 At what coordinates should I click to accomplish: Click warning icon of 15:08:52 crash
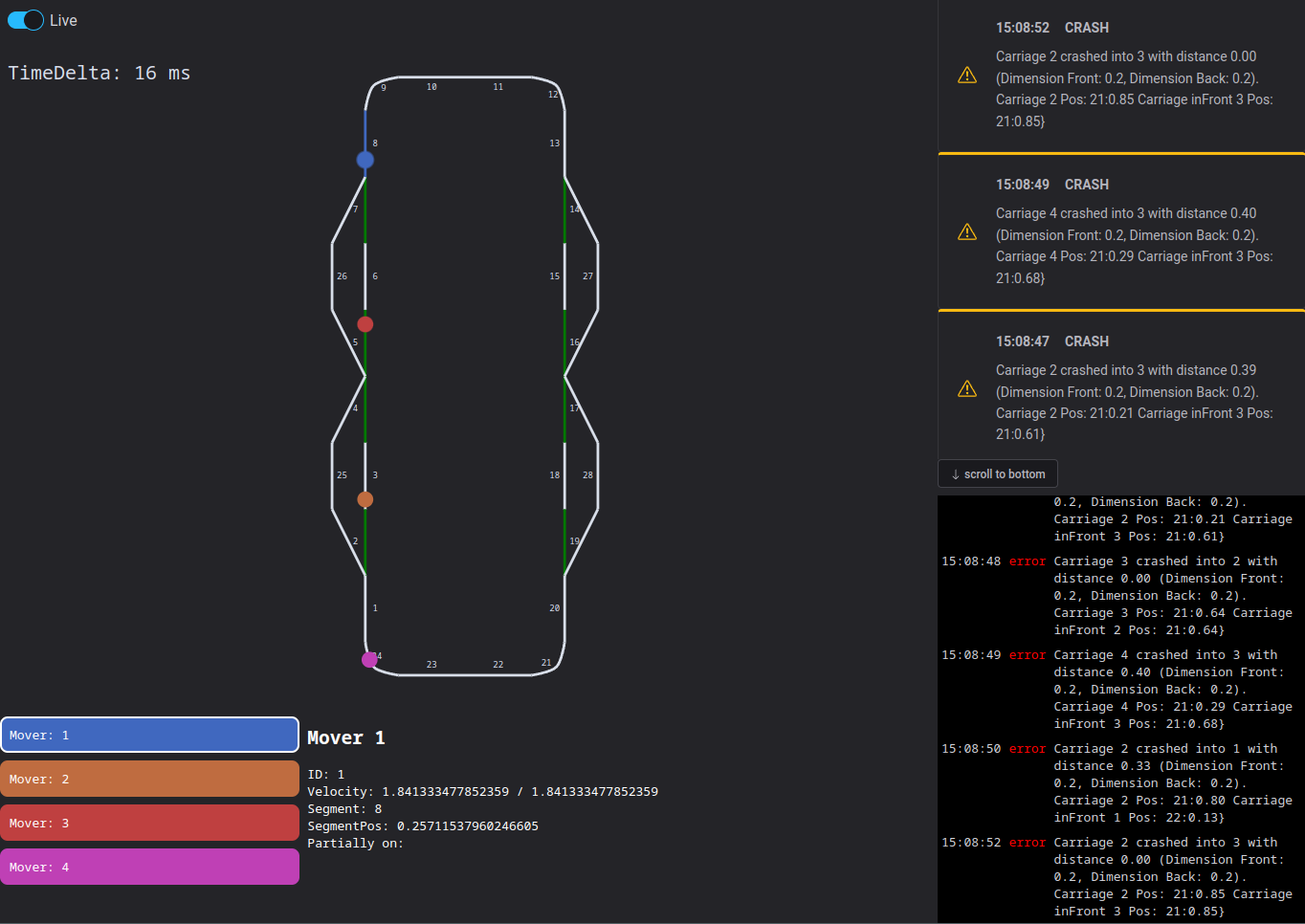tap(967, 76)
